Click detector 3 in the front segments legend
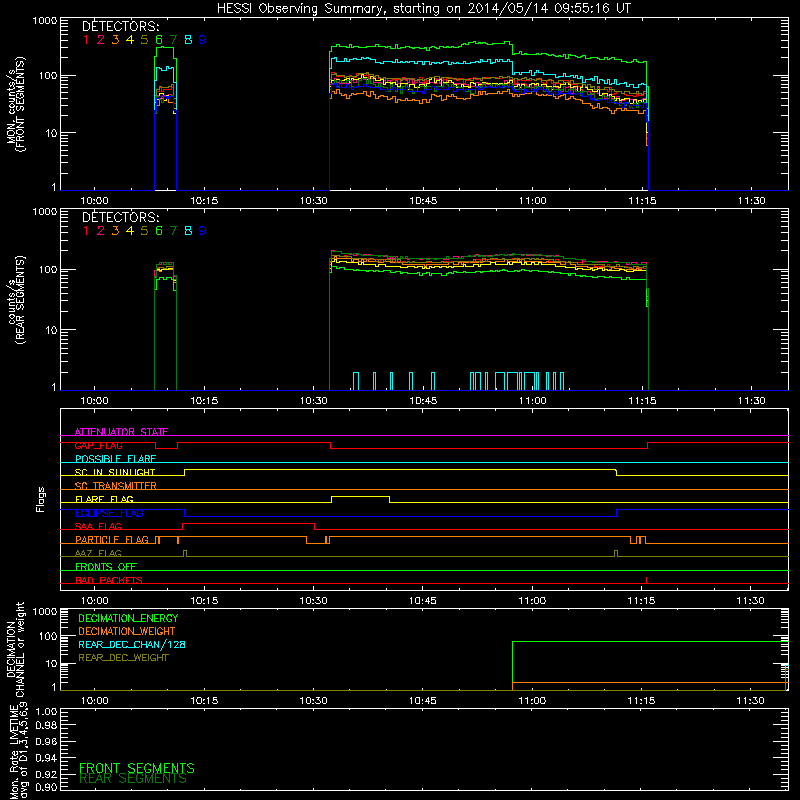 click(115, 40)
